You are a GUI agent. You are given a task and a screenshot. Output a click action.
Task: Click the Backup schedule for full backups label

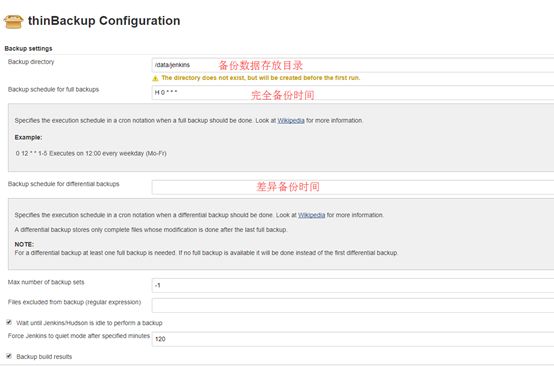pyautogui.click(x=53, y=89)
